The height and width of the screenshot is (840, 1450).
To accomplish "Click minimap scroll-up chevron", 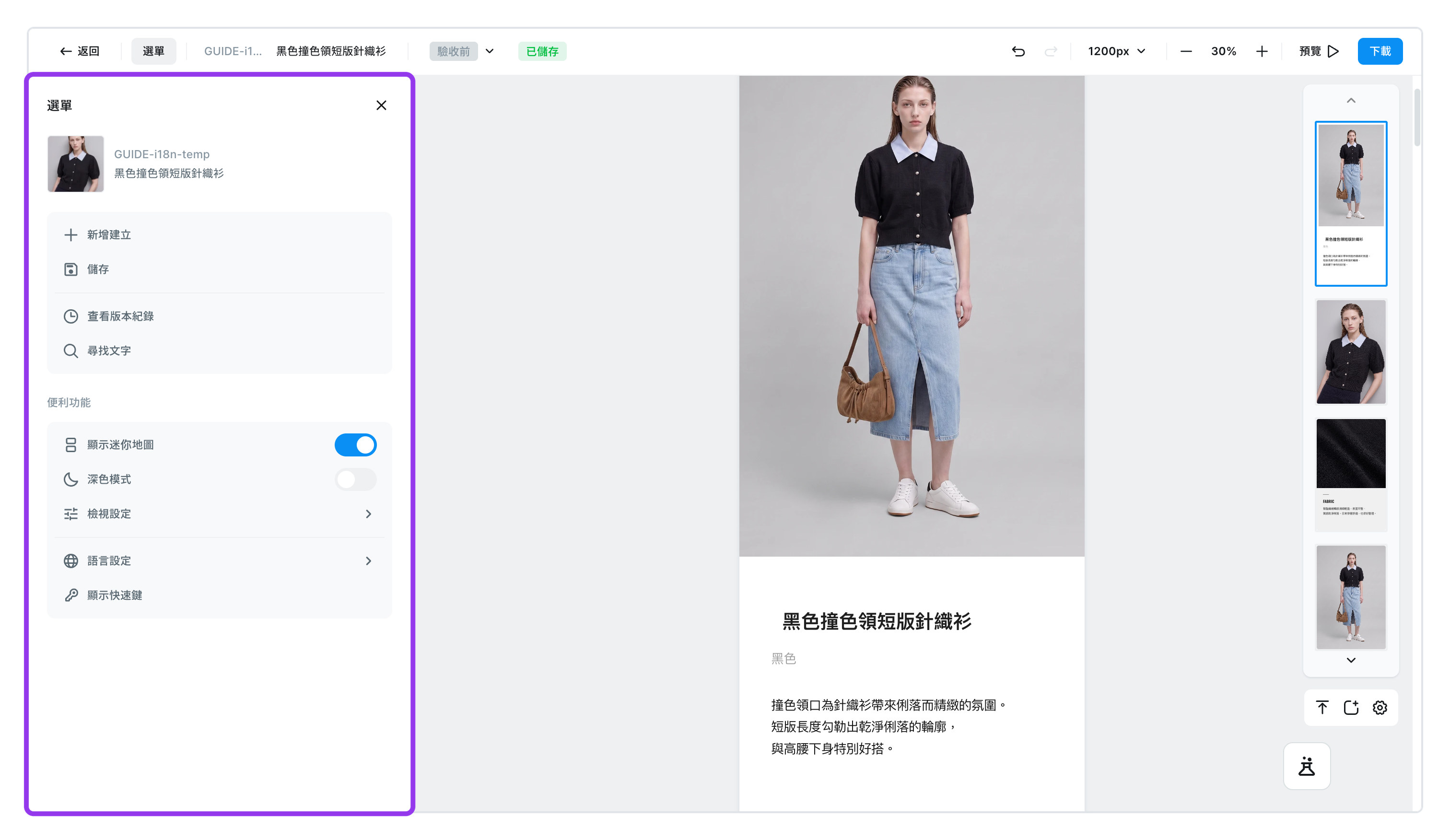I will tap(1351, 101).
